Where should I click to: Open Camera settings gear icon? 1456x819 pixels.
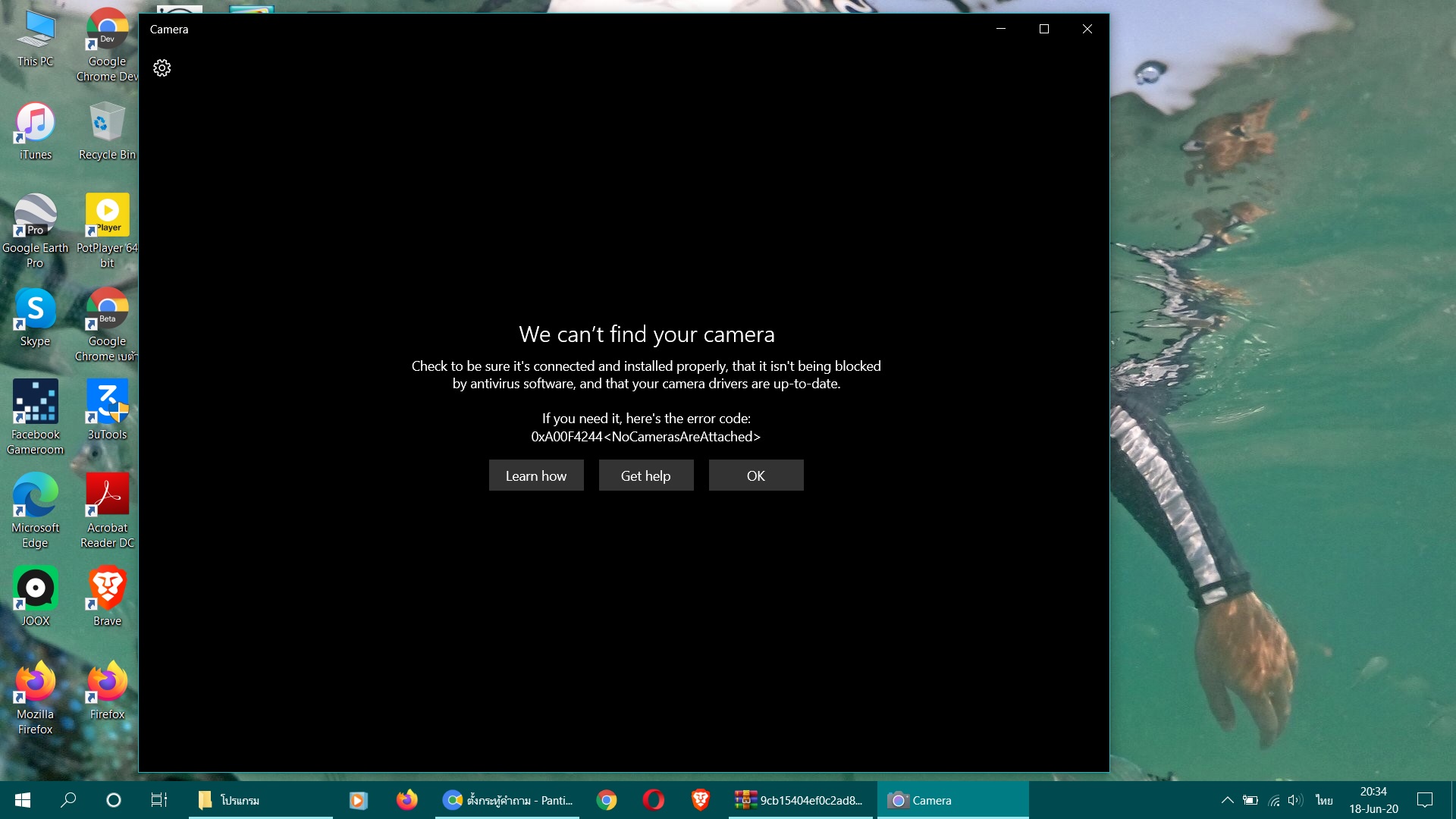[x=162, y=68]
